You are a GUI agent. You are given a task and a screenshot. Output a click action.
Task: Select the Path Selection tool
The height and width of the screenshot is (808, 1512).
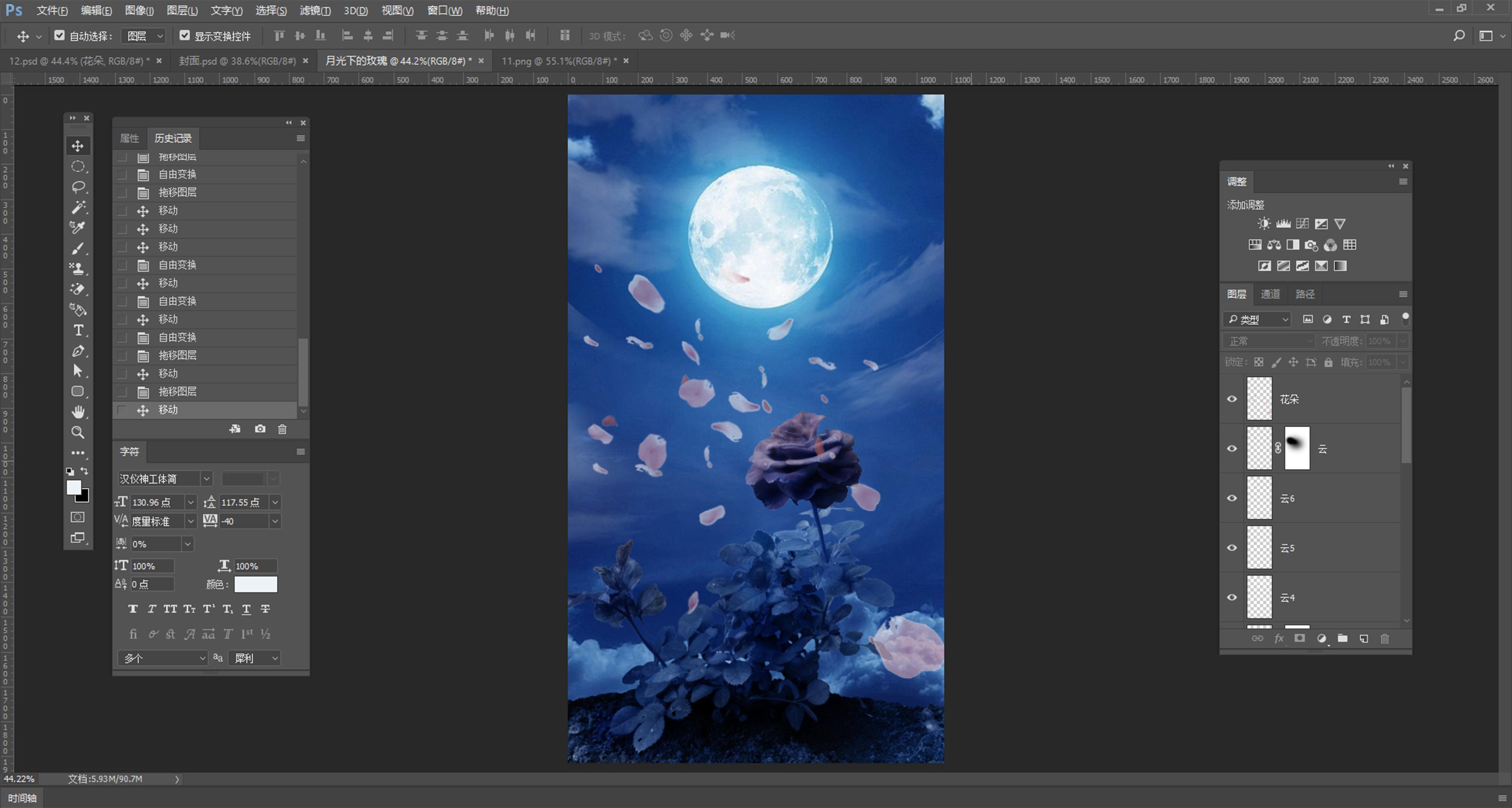(x=78, y=371)
